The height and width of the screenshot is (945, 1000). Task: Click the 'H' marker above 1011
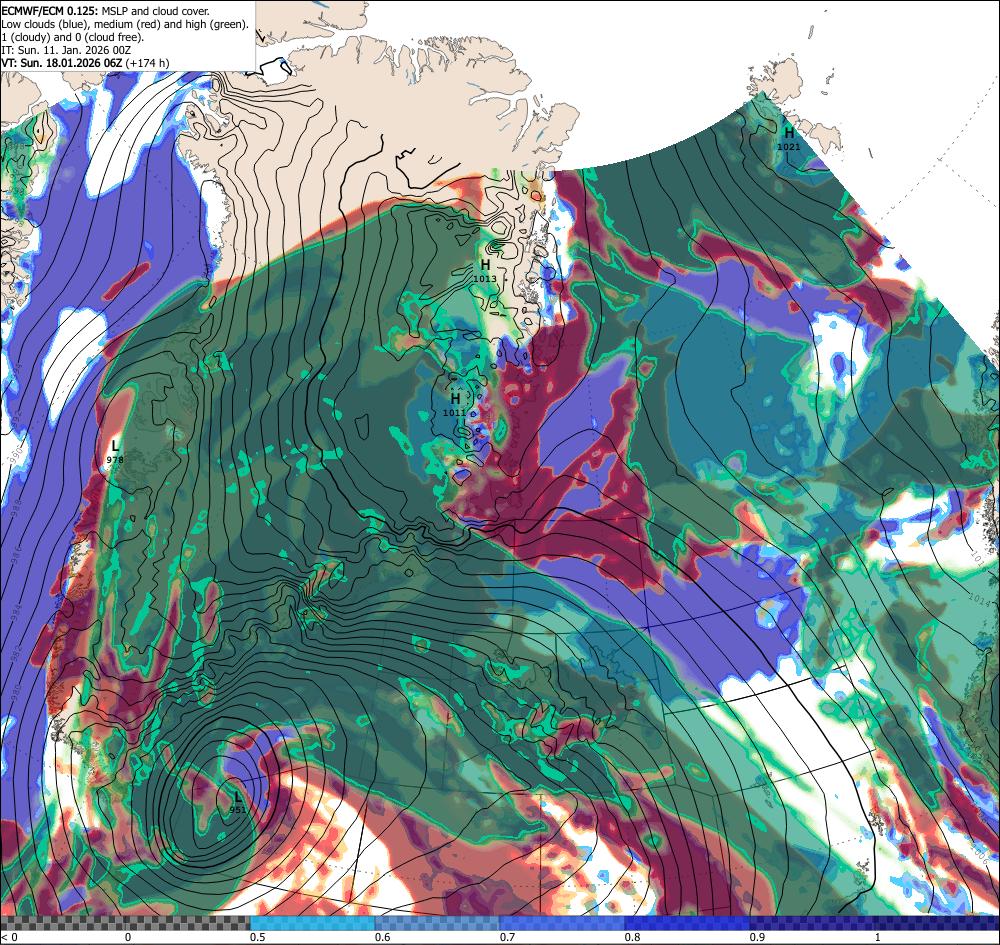pos(455,399)
